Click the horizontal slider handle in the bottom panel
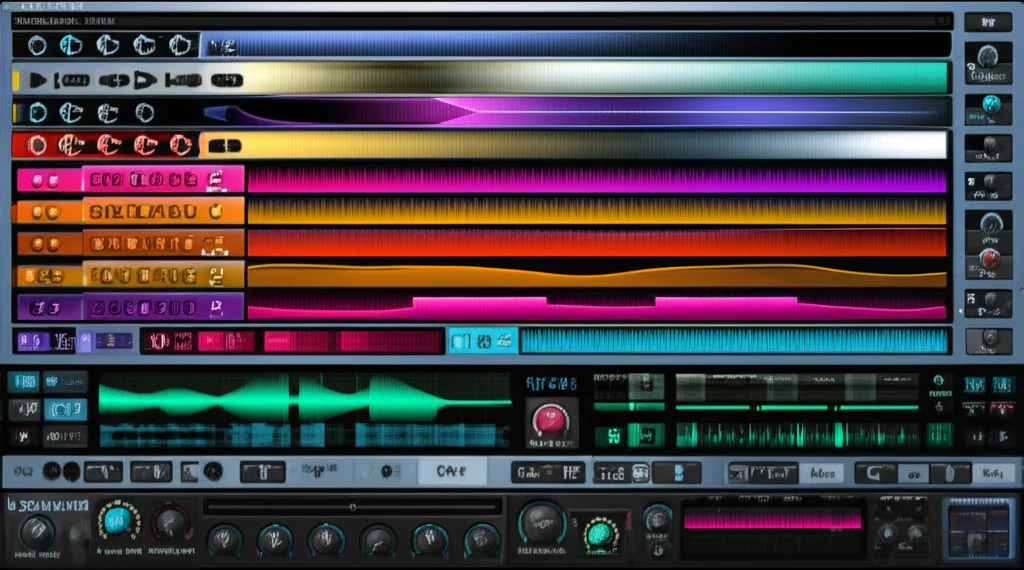This screenshot has width=1024, height=570. [x=353, y=507]
